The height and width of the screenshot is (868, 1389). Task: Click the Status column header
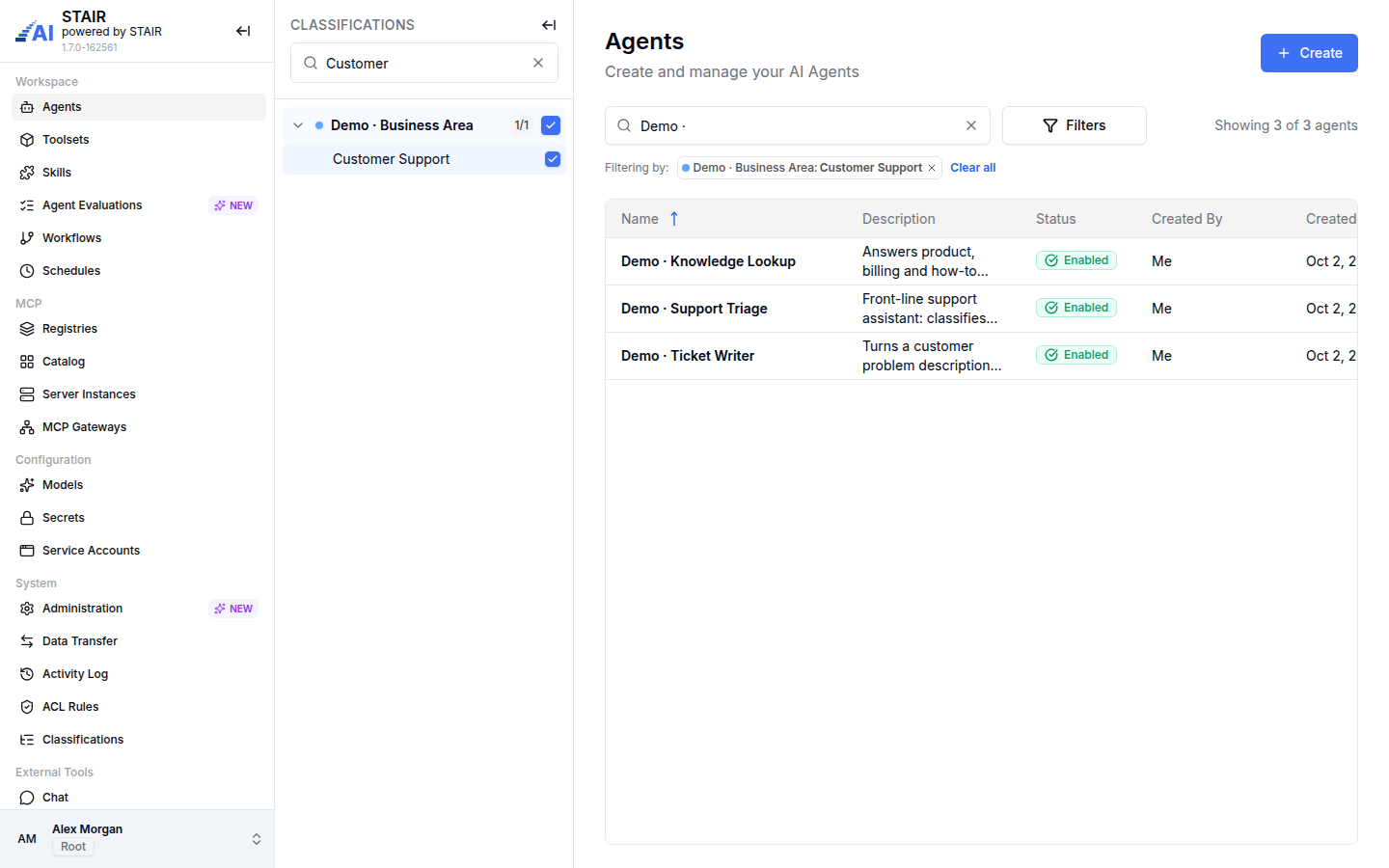point(1055,219)
